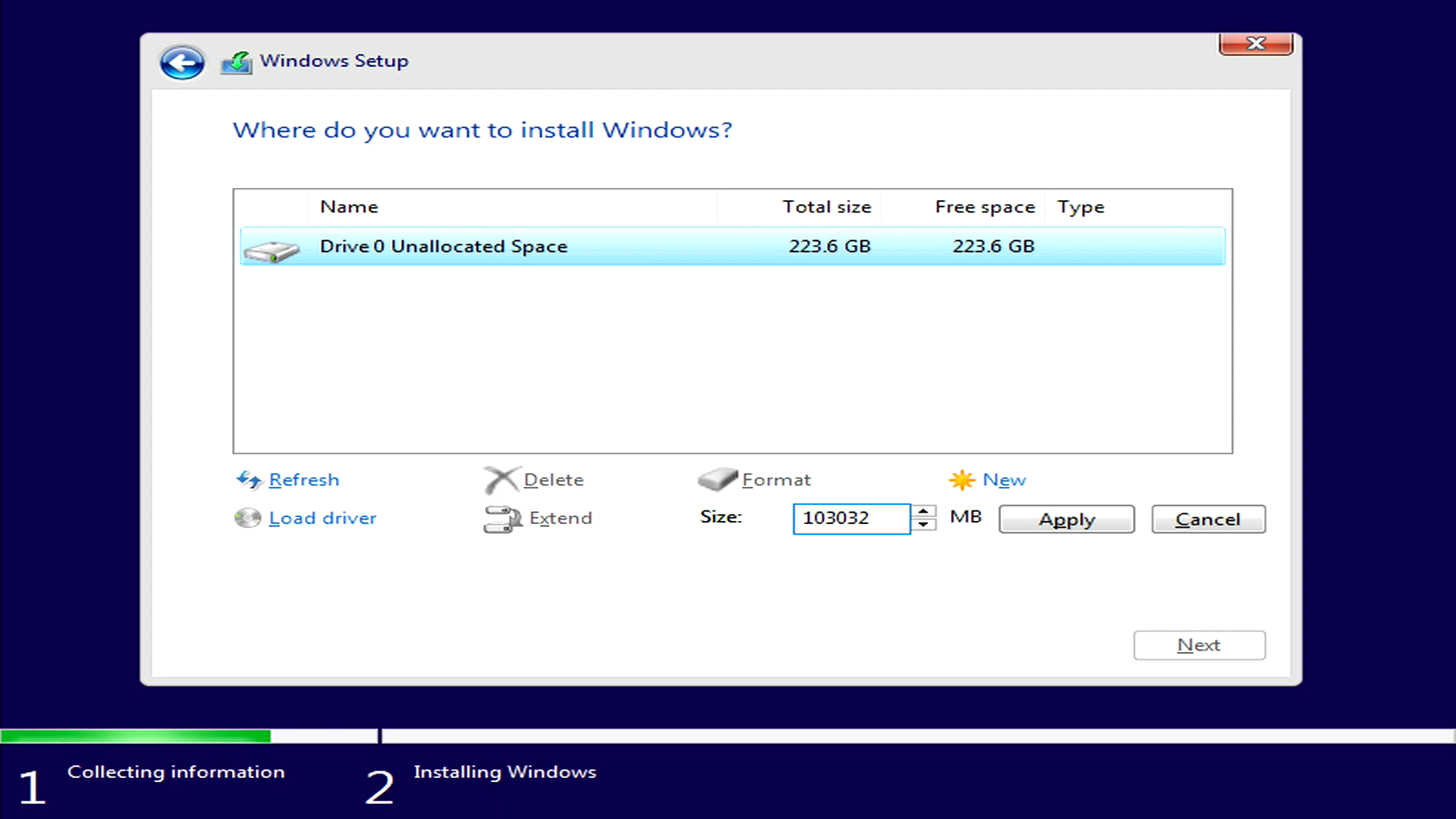Click the Windows Setup title icon
The image size is (1456, 819).
(237, 62)
